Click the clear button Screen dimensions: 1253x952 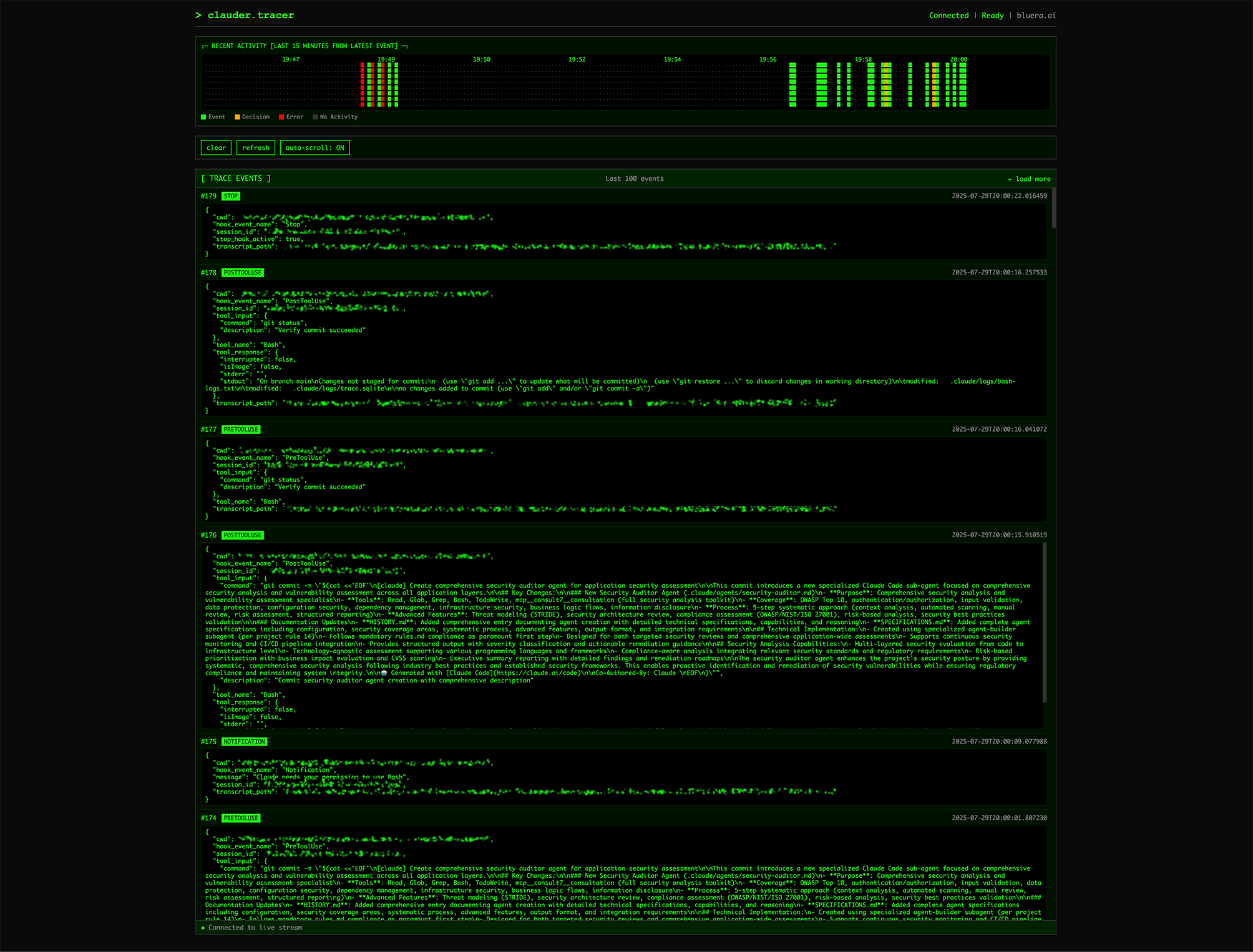pos(216,148)
